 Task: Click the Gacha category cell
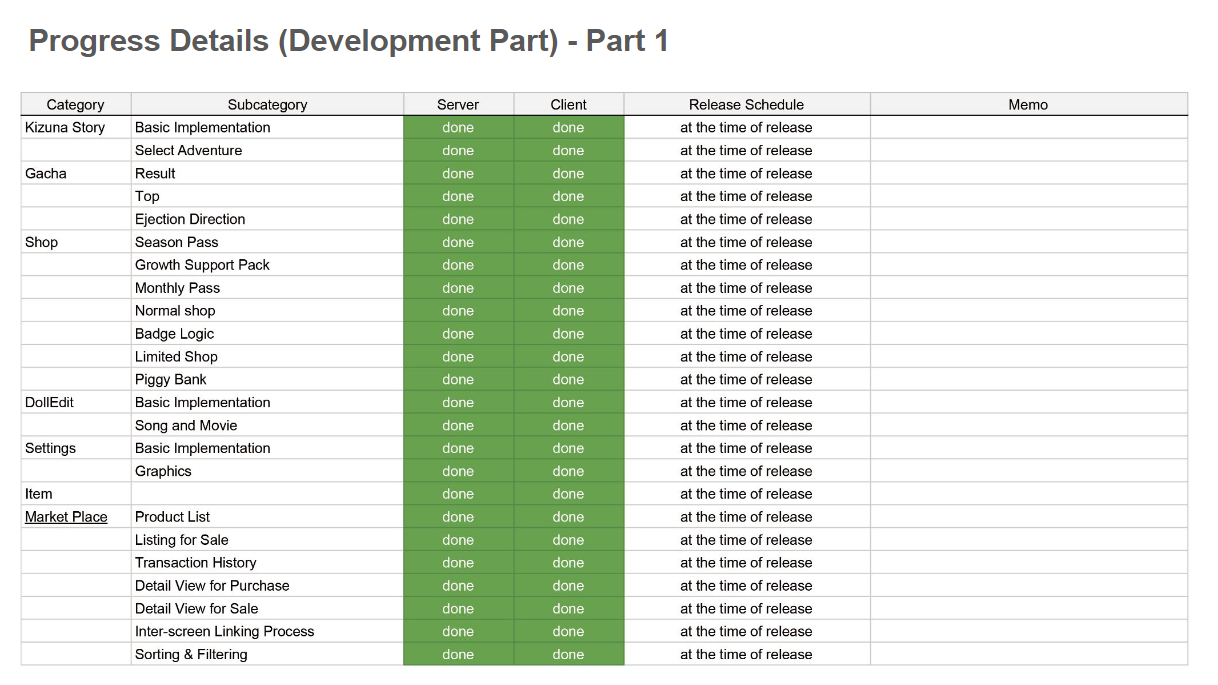click(46, 173)
